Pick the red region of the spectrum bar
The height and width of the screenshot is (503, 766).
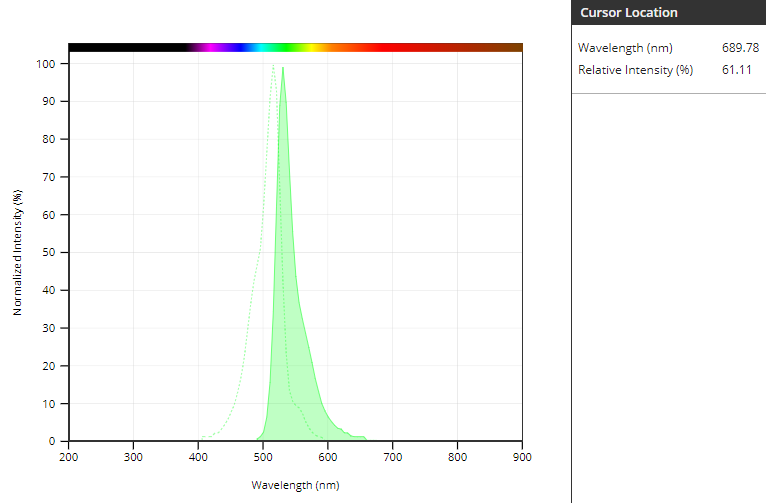[400, 47]
